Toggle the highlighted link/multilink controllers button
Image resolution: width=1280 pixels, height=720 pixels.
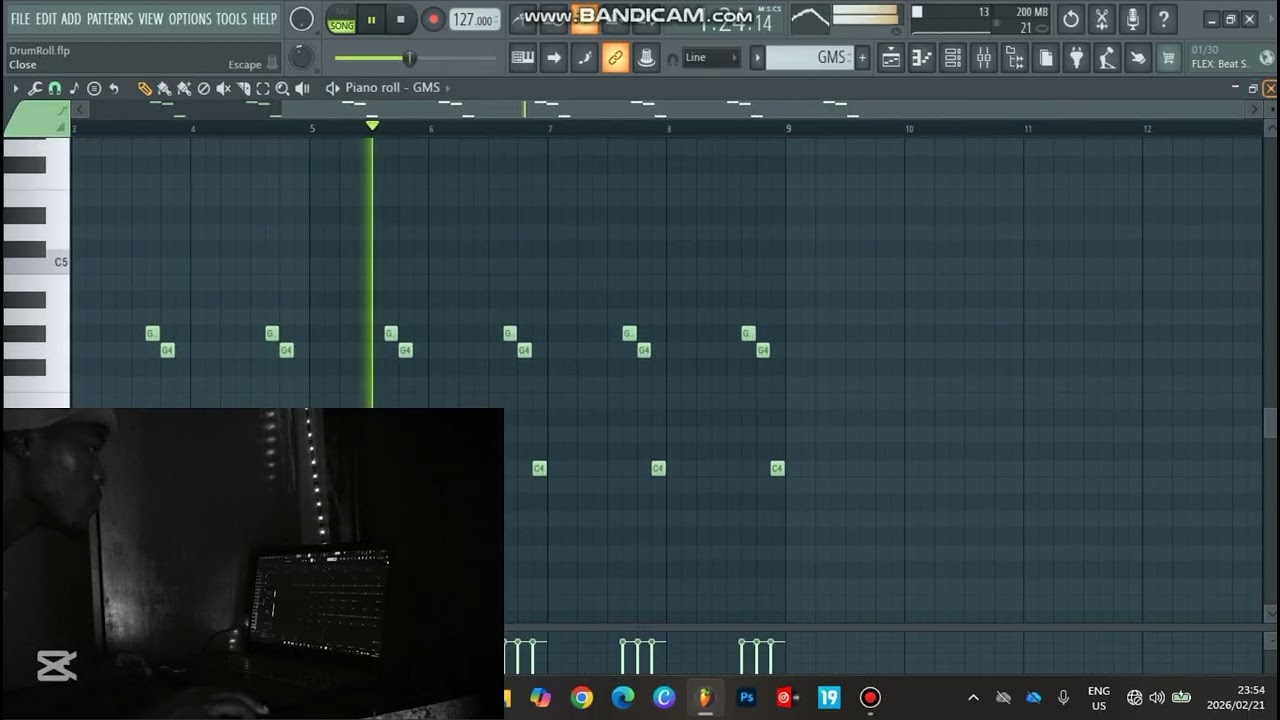coord(616,58)
